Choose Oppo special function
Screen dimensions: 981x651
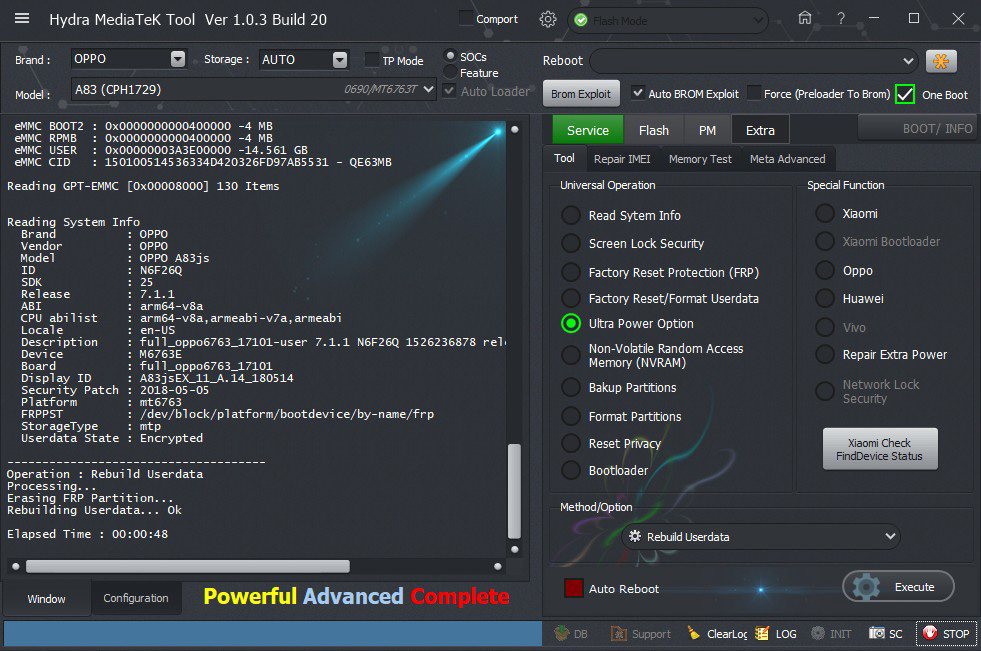(x=825, y=270)
